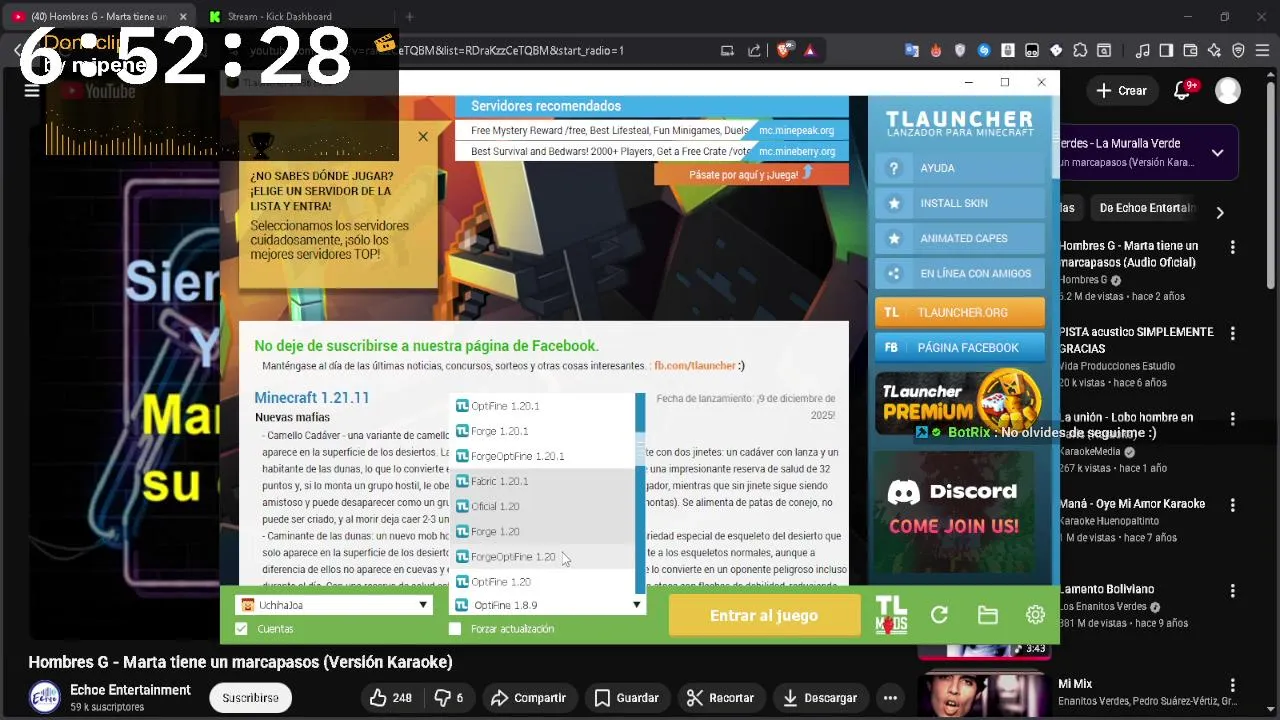
Task: Select OptiFine 1.20 version
Action: (x=542, y=581)
